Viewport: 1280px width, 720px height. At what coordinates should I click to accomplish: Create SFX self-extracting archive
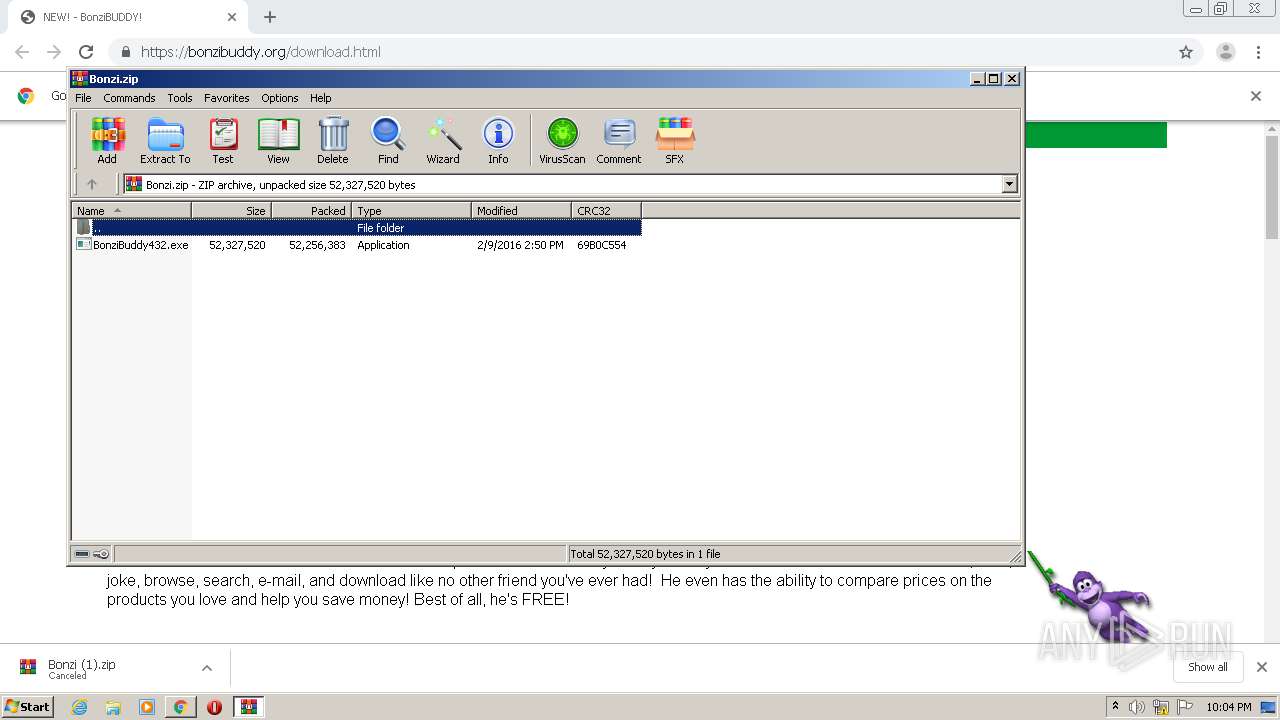(675, 140)
